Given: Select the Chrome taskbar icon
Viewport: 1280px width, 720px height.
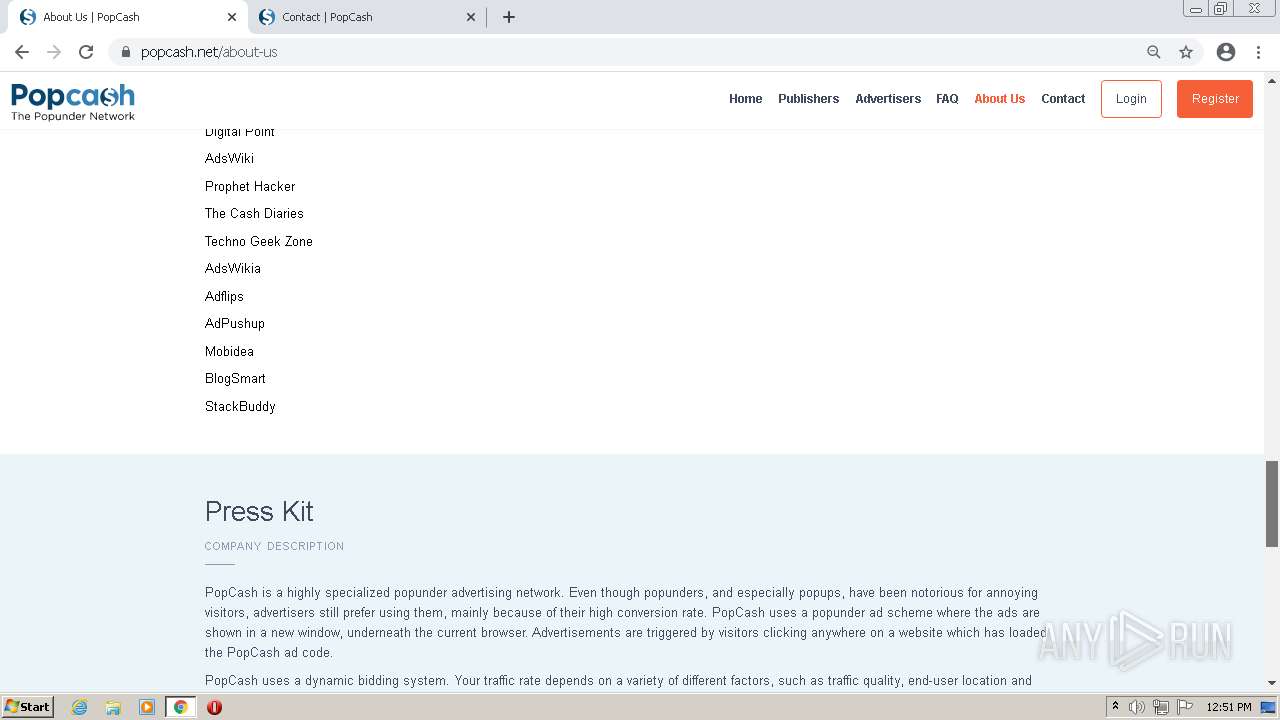Looking at the screenshot, I should click(180, 707).
